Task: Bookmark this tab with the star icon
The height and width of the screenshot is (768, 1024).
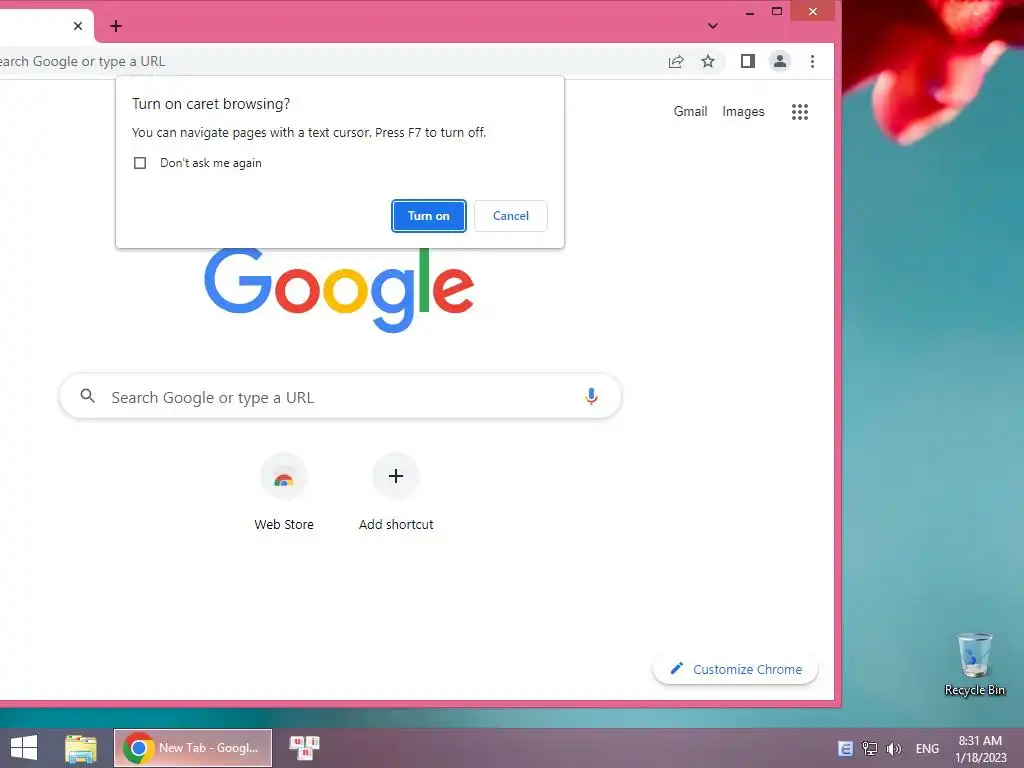Action: point(708,61)
